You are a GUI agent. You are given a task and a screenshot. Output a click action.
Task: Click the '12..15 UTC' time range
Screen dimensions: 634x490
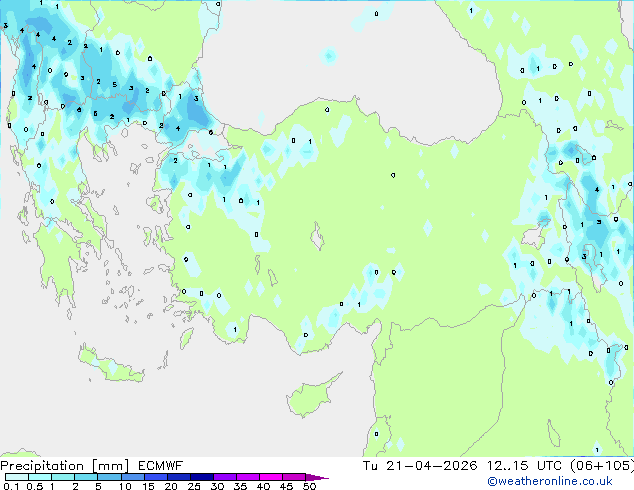point(524,466)
